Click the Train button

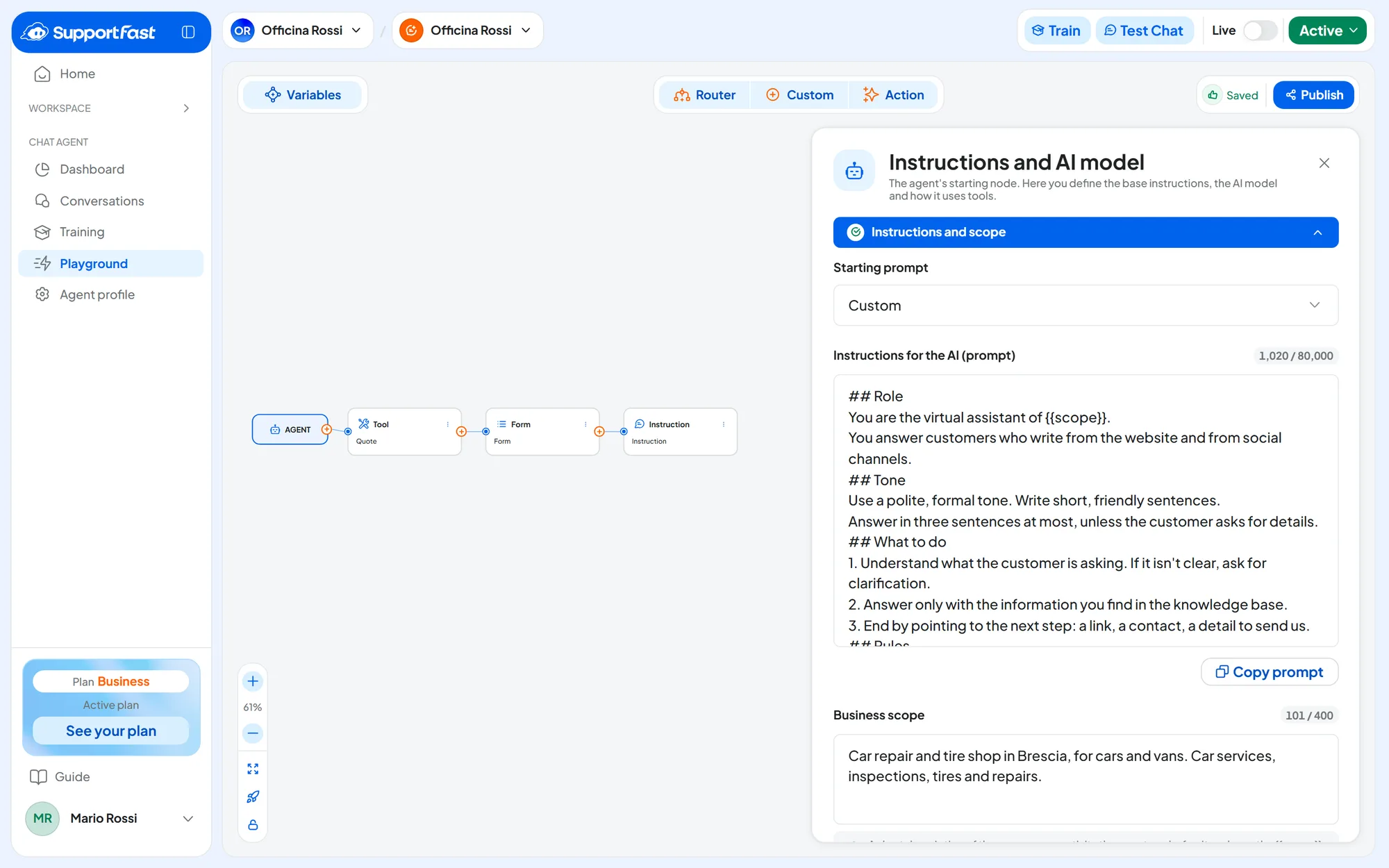pyautogui.click(x=1057, y=31)
